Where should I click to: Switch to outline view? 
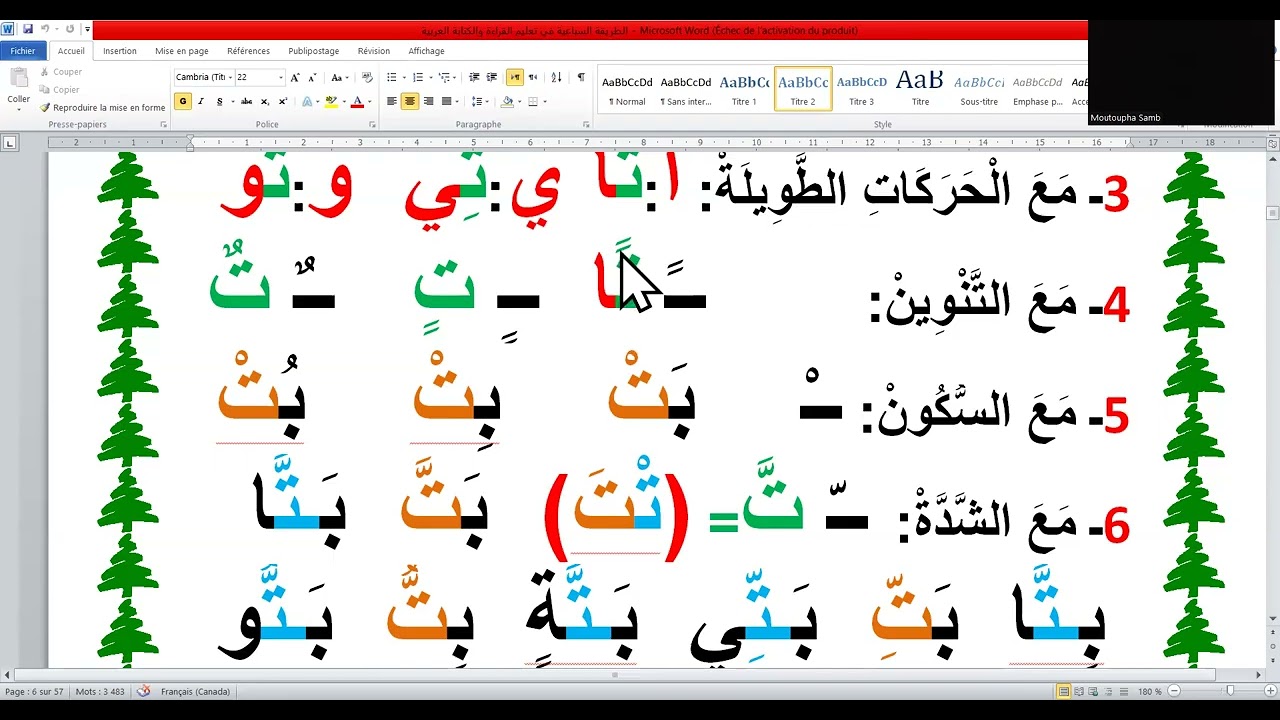pyautogui.click(x=1108, y=691)
